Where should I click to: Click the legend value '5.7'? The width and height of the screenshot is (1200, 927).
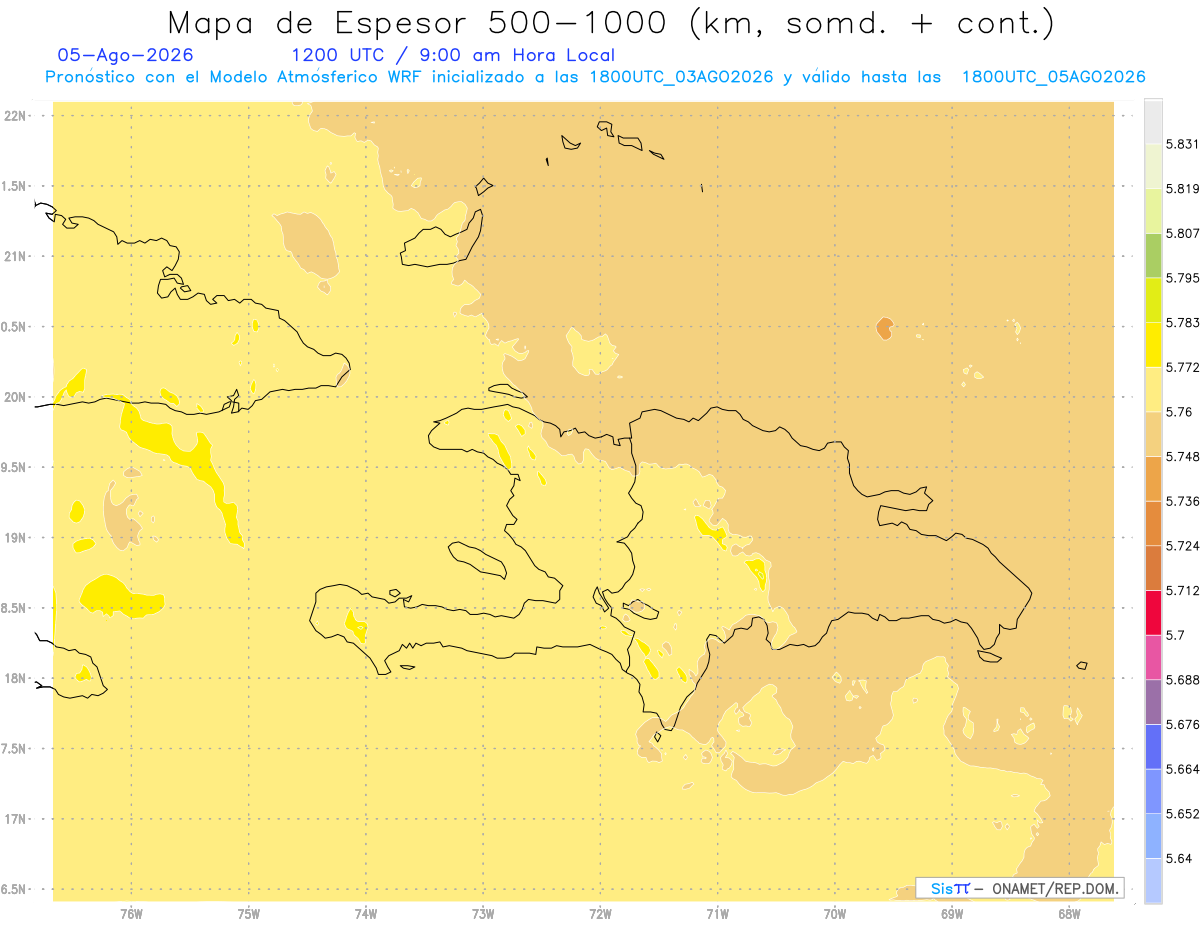(1175, 635)
